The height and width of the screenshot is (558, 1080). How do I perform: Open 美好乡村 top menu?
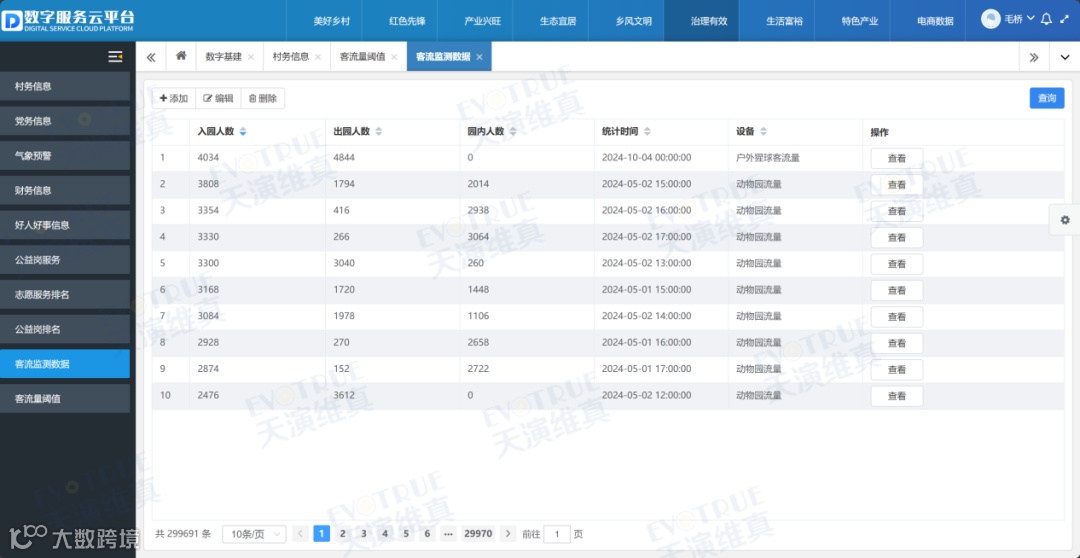tap(332, 21)
